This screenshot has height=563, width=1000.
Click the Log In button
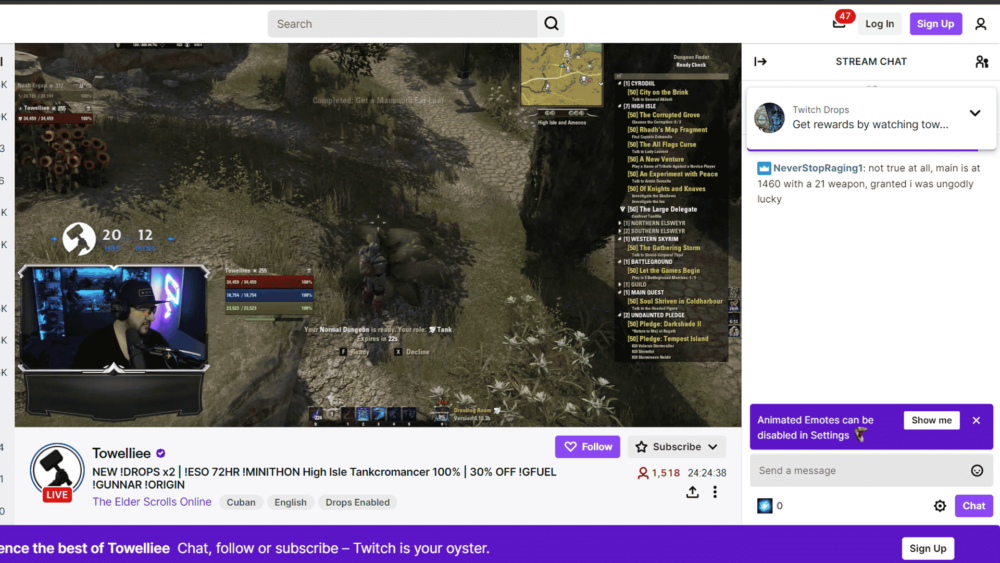pyautogui.click(x=879, y=24)
